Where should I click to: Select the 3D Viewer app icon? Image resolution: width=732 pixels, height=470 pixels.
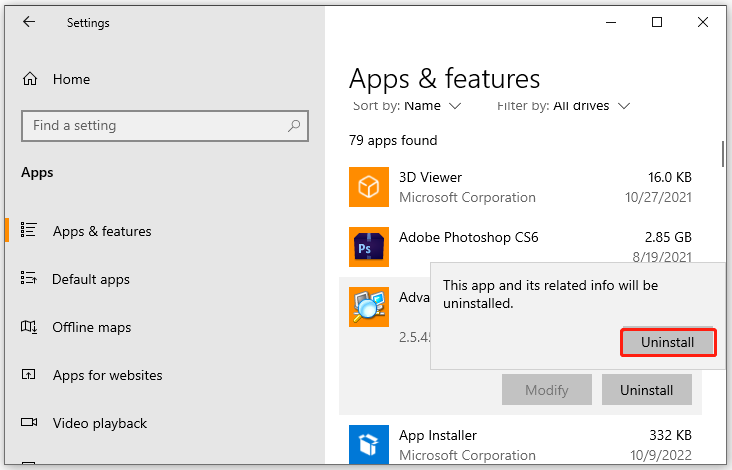pos(369,187)
